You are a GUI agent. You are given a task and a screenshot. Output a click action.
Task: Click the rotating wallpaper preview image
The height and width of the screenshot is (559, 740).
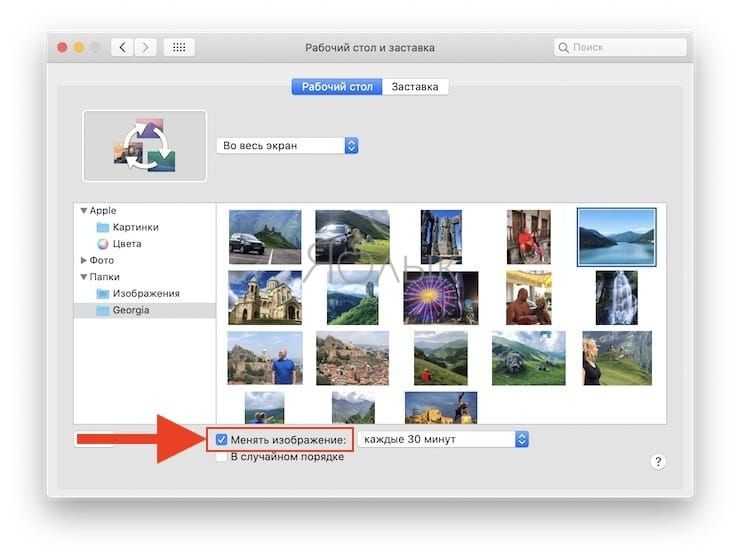(x=144, y=146)
